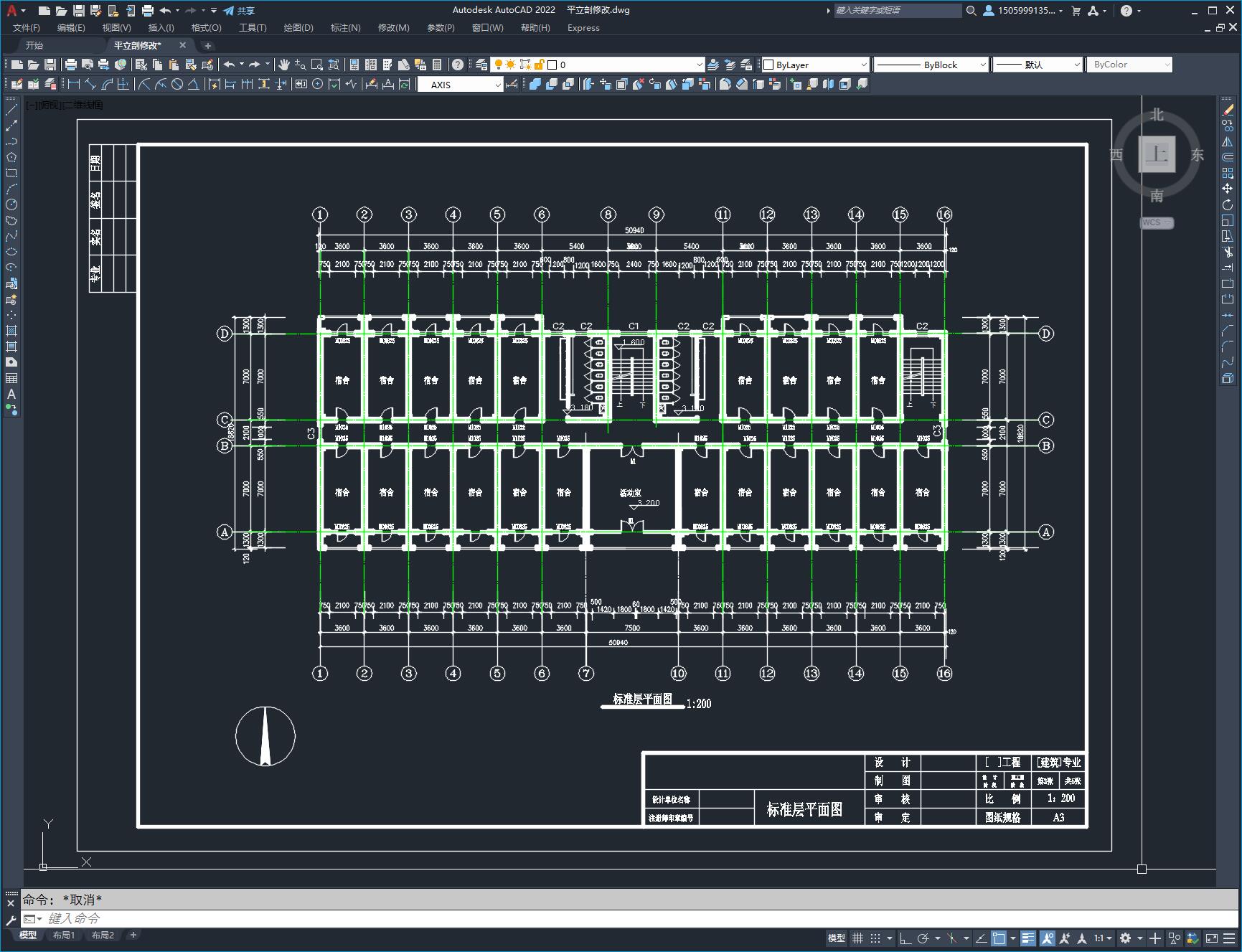The image size is (1242, 952).
Task: Click the 上 face of the ViewCube
Action: [1157, 154]
